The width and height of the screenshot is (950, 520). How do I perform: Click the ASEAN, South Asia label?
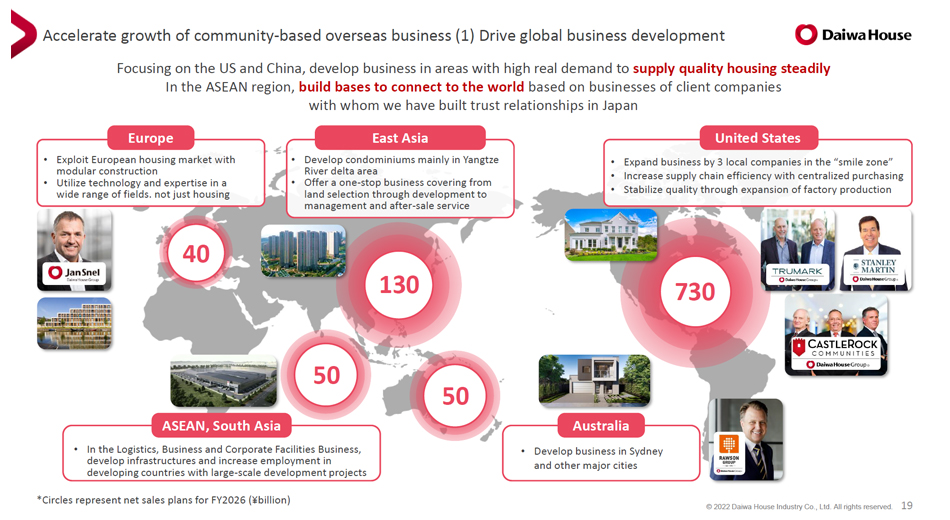[x=221, y=425]
